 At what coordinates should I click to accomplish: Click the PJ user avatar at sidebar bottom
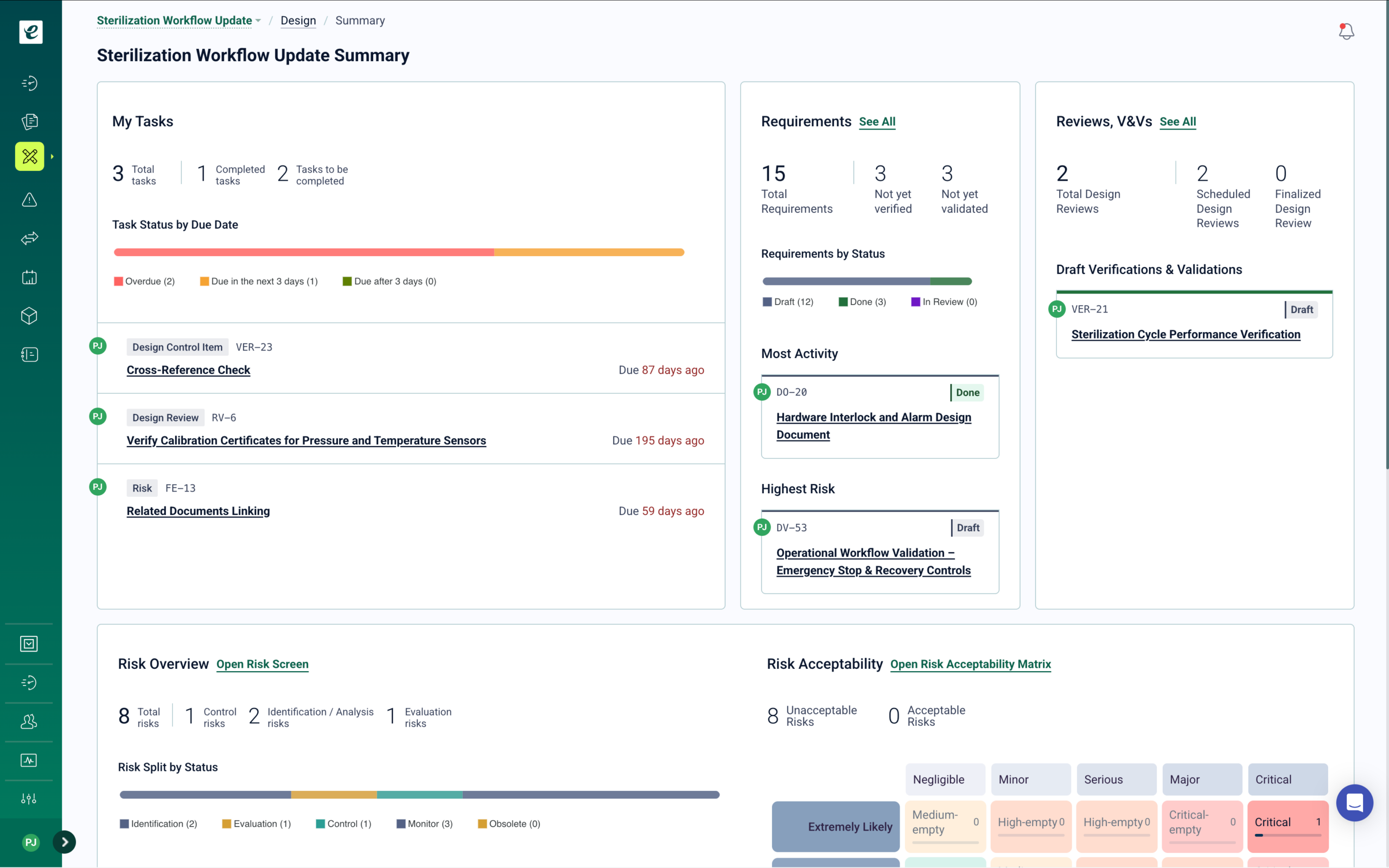click(30, 841)
